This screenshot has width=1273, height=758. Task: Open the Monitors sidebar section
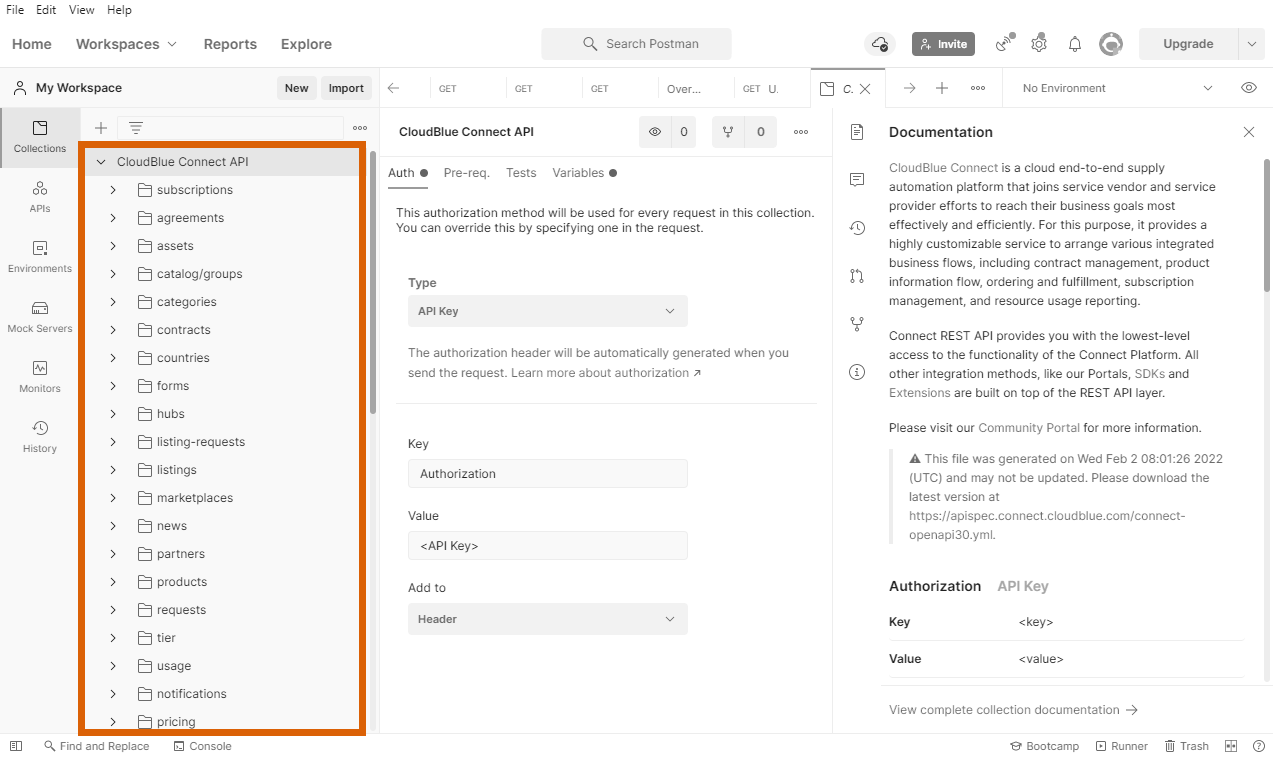coord(40,376)
